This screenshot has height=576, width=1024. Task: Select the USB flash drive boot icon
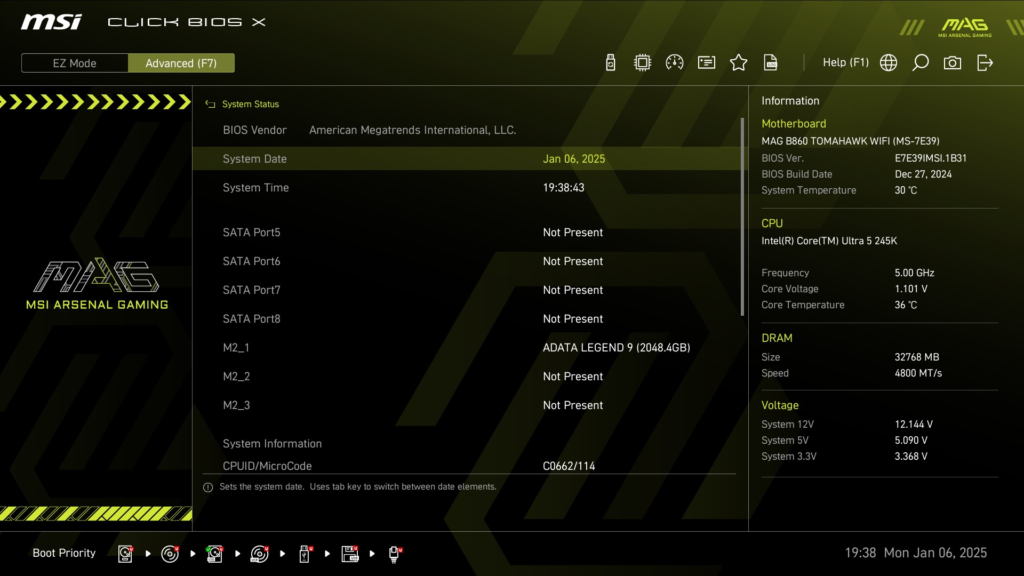click(305, 553)
